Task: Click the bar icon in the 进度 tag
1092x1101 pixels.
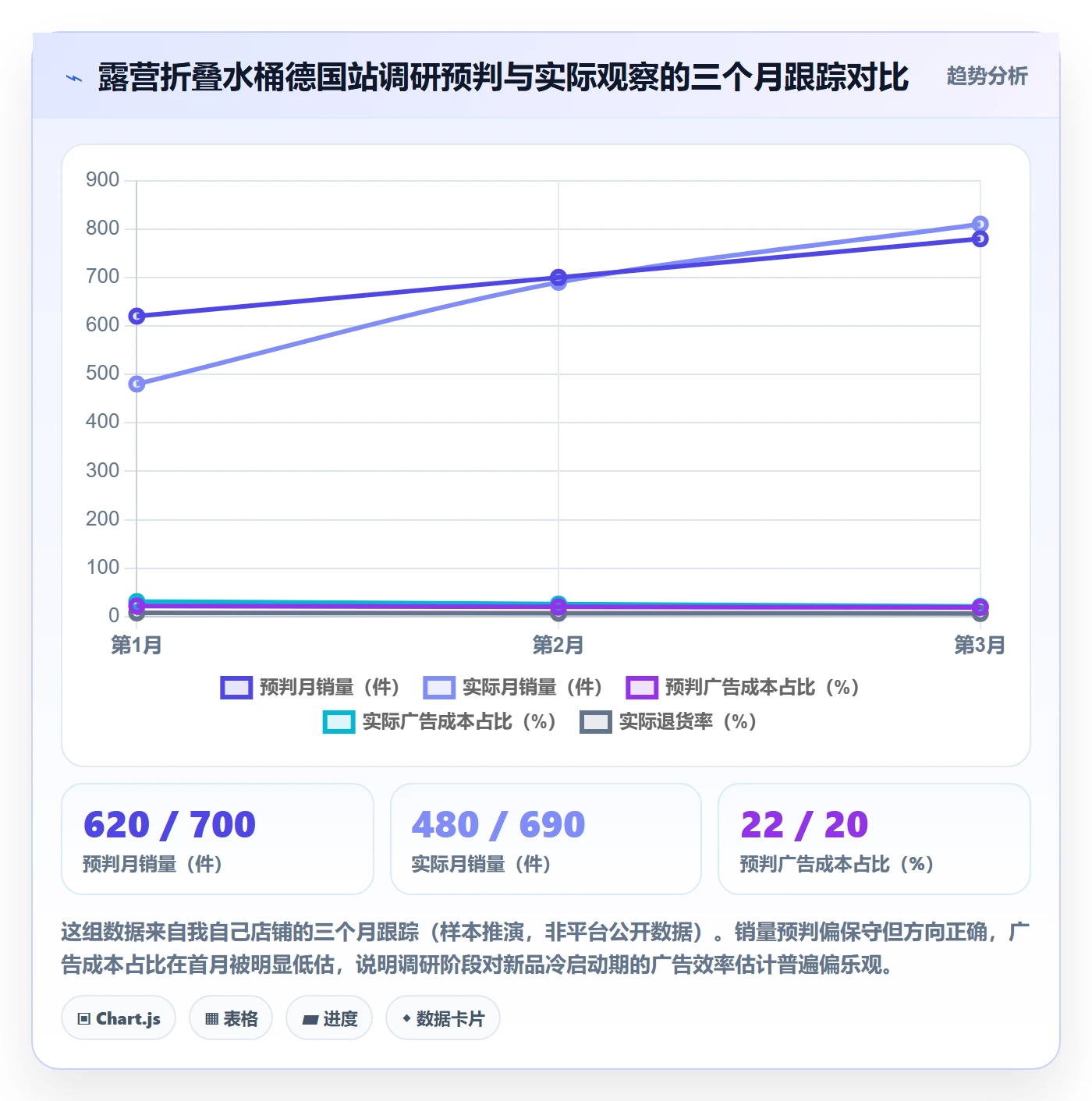Action: (x=310, y=1019)
